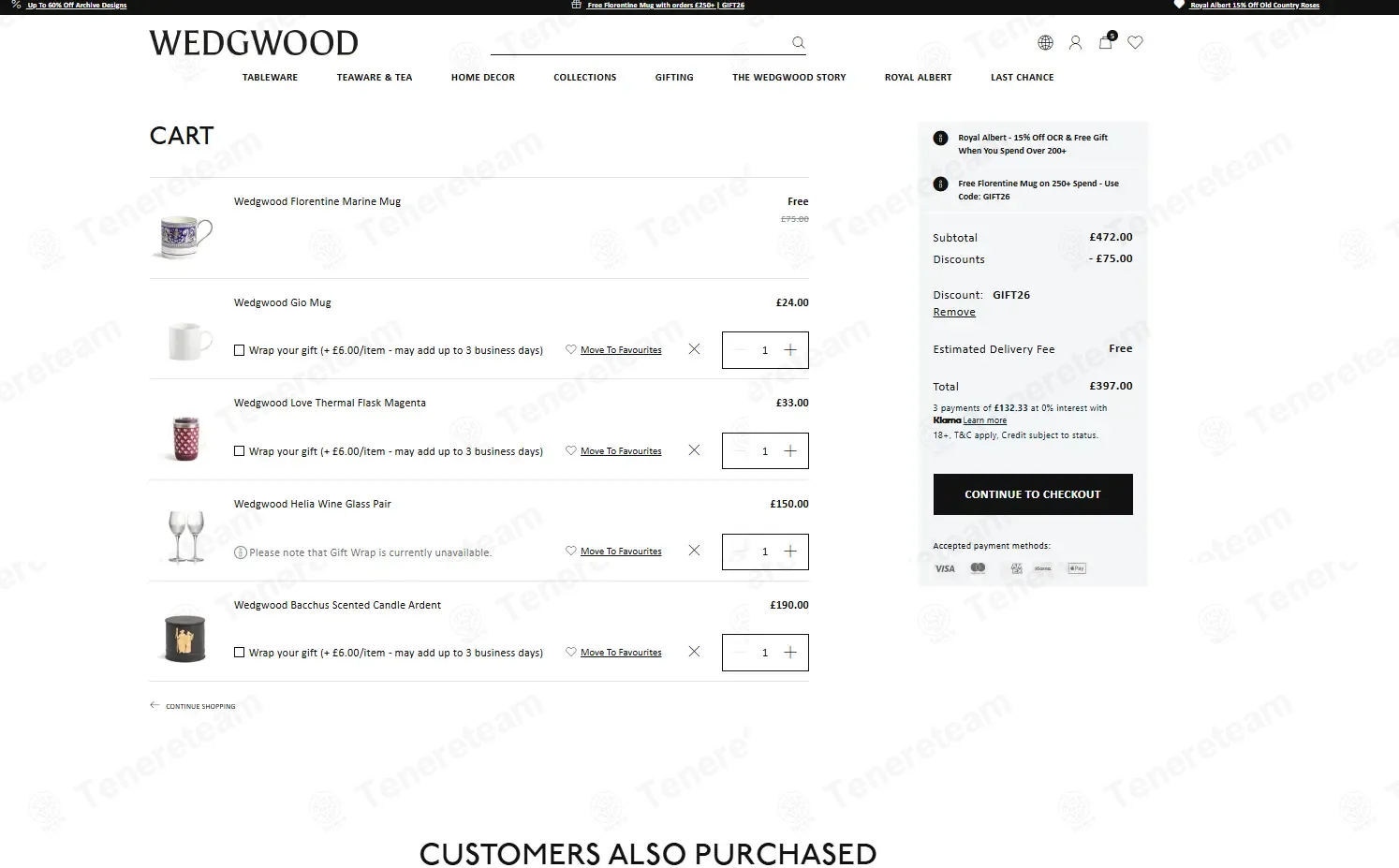Open Wedgwood Helia Wine Glass Pair title
1399x868 pixels.
313,504
